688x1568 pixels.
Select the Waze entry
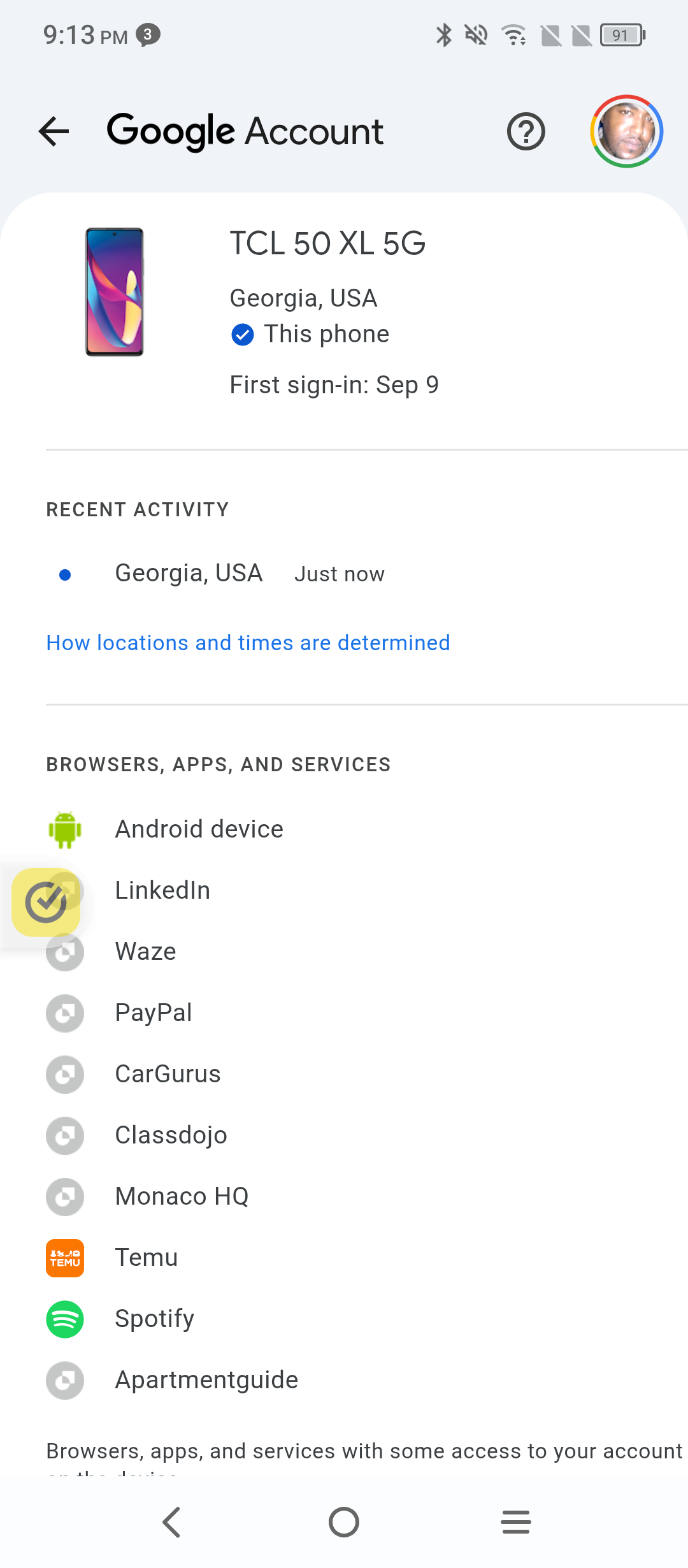[145, 952]
